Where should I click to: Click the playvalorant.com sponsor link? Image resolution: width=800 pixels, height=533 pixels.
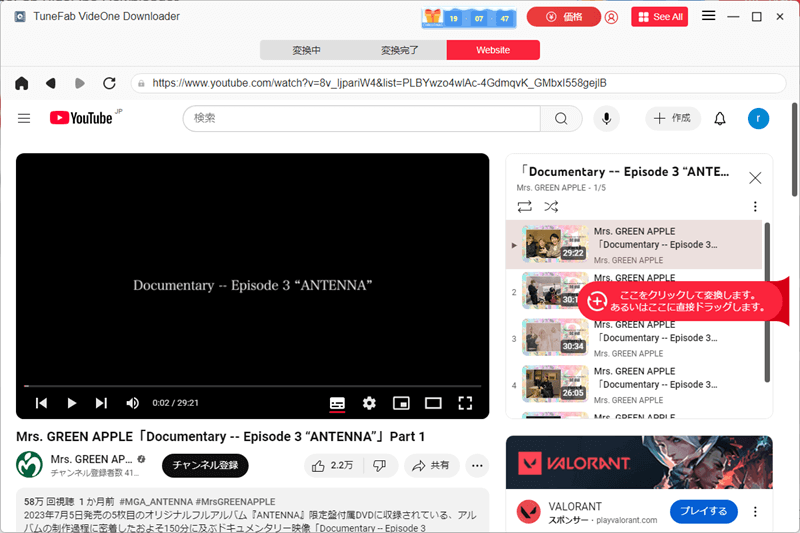coord(627,520)
